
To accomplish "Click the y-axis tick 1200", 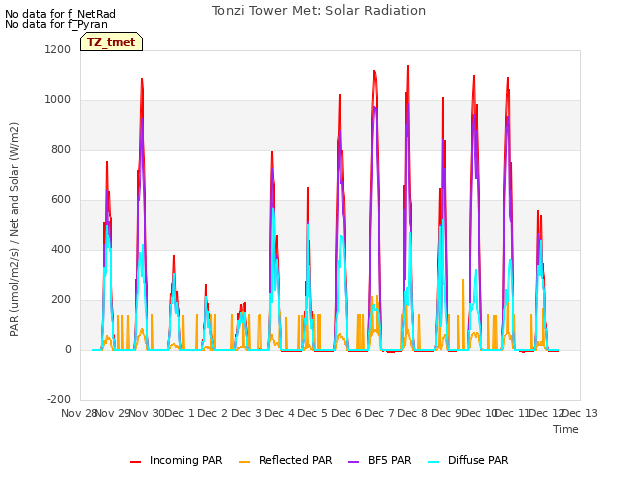I will [x=58, y=49].
